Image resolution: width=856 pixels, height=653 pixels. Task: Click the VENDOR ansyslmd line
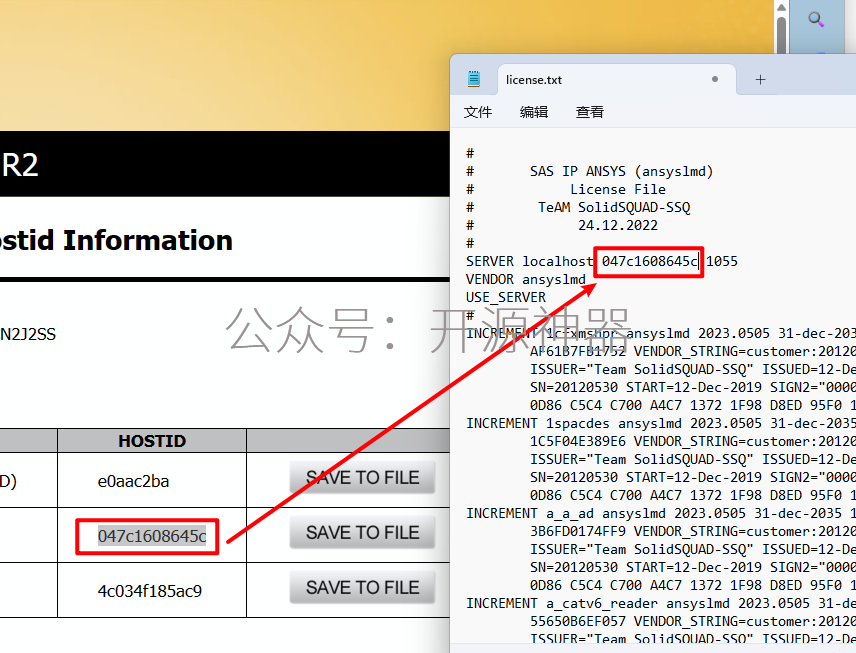pyautogui.click(x=526, y=280)
